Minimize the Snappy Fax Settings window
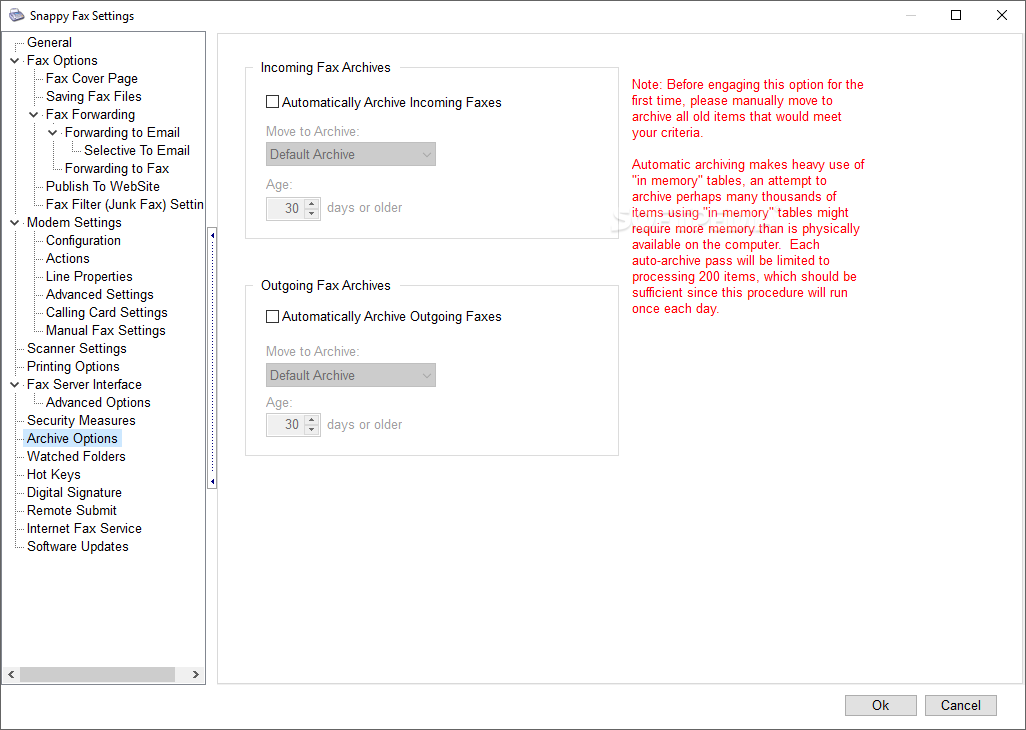 pyautogui.click(x=910, y=15)
